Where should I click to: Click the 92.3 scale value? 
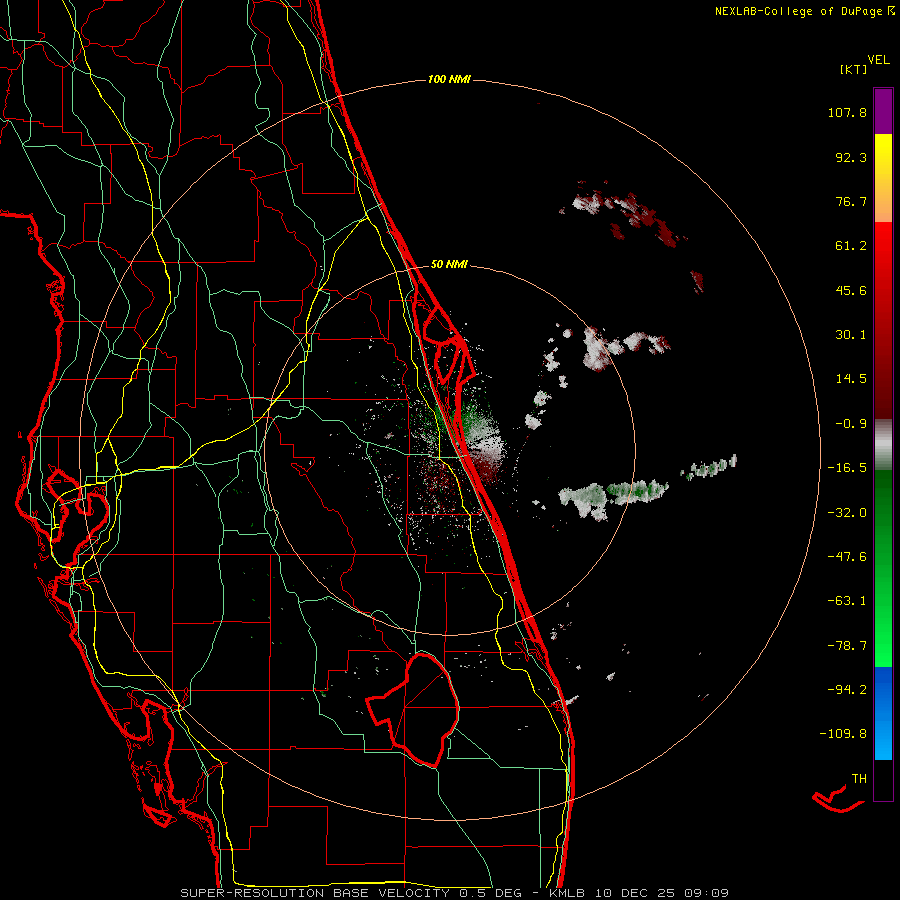coord(851,157)
